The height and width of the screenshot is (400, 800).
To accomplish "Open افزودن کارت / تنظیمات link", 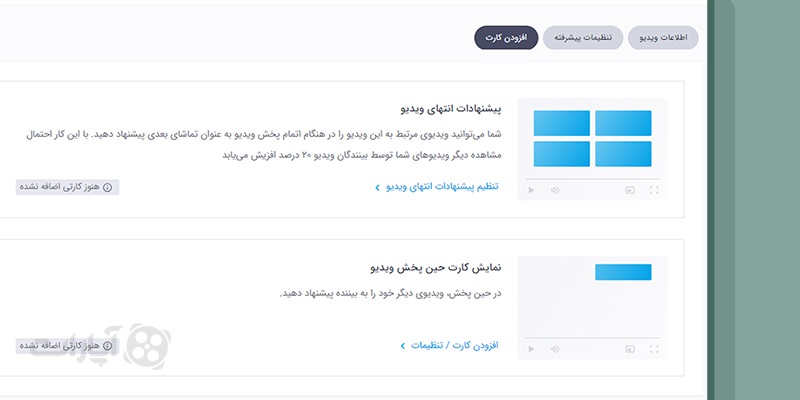I will coord(455,345).
